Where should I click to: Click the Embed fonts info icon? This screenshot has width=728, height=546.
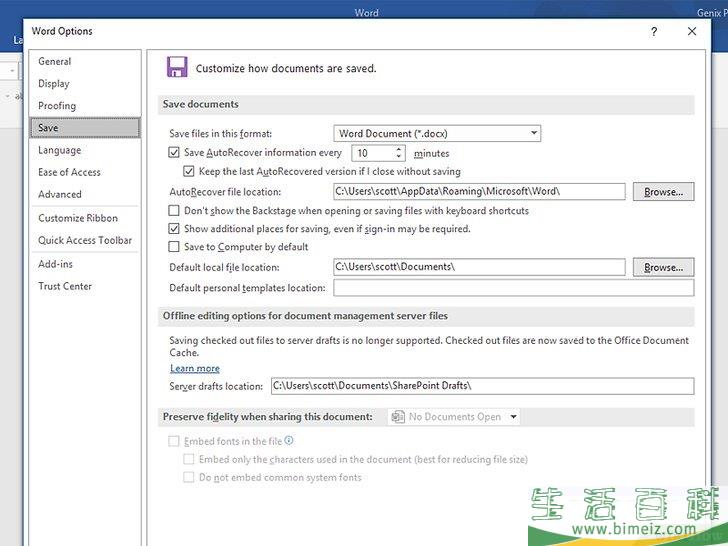[289, 440]
